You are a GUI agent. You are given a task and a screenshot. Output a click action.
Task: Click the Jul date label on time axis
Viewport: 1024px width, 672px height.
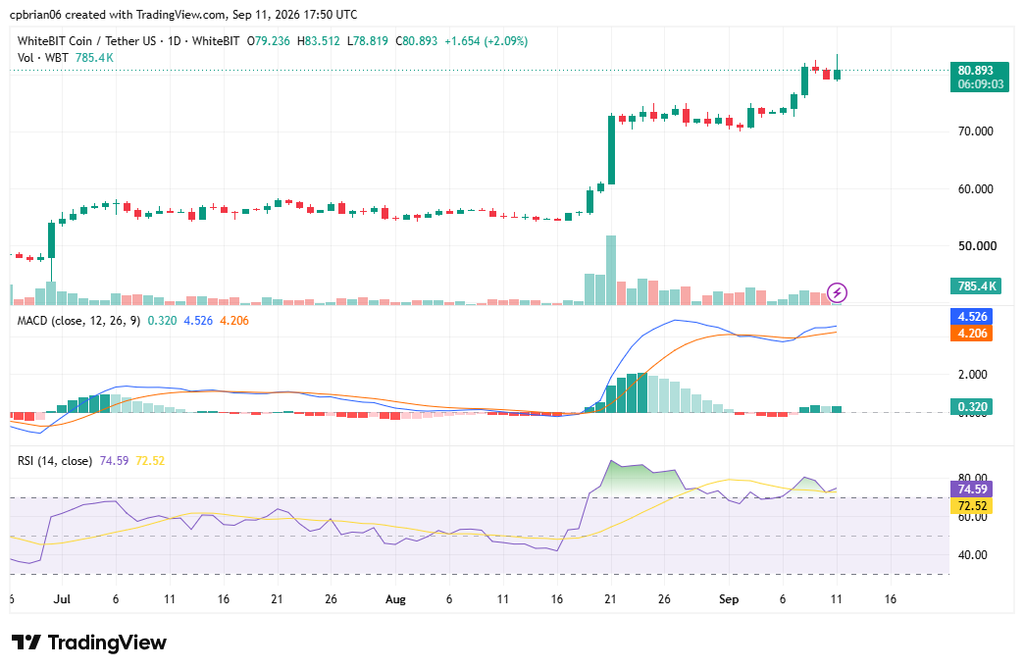[62, 599]
